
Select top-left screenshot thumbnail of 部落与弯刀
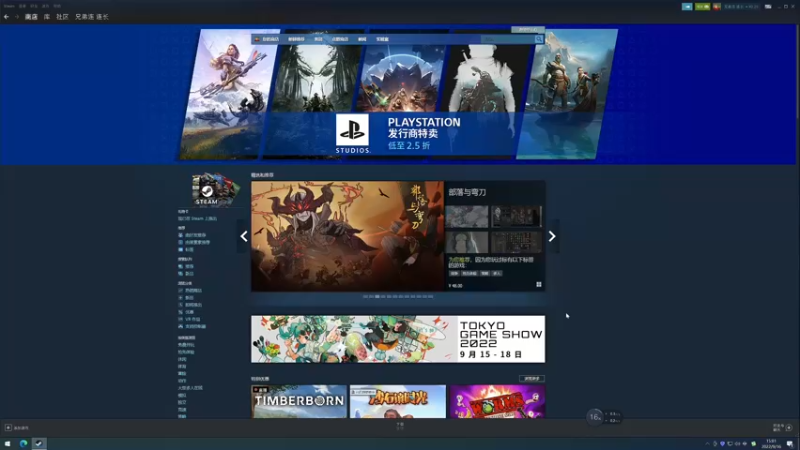[467, 216]
